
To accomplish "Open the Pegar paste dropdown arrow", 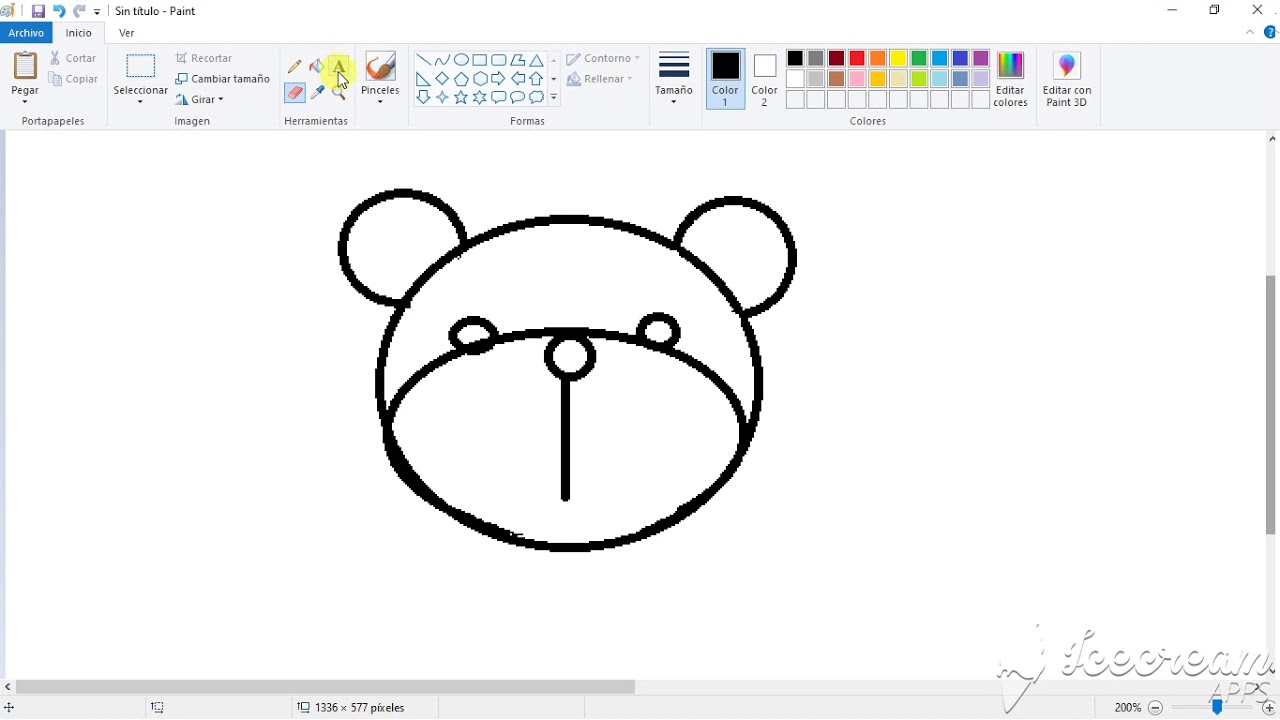I will click(25, 102).
